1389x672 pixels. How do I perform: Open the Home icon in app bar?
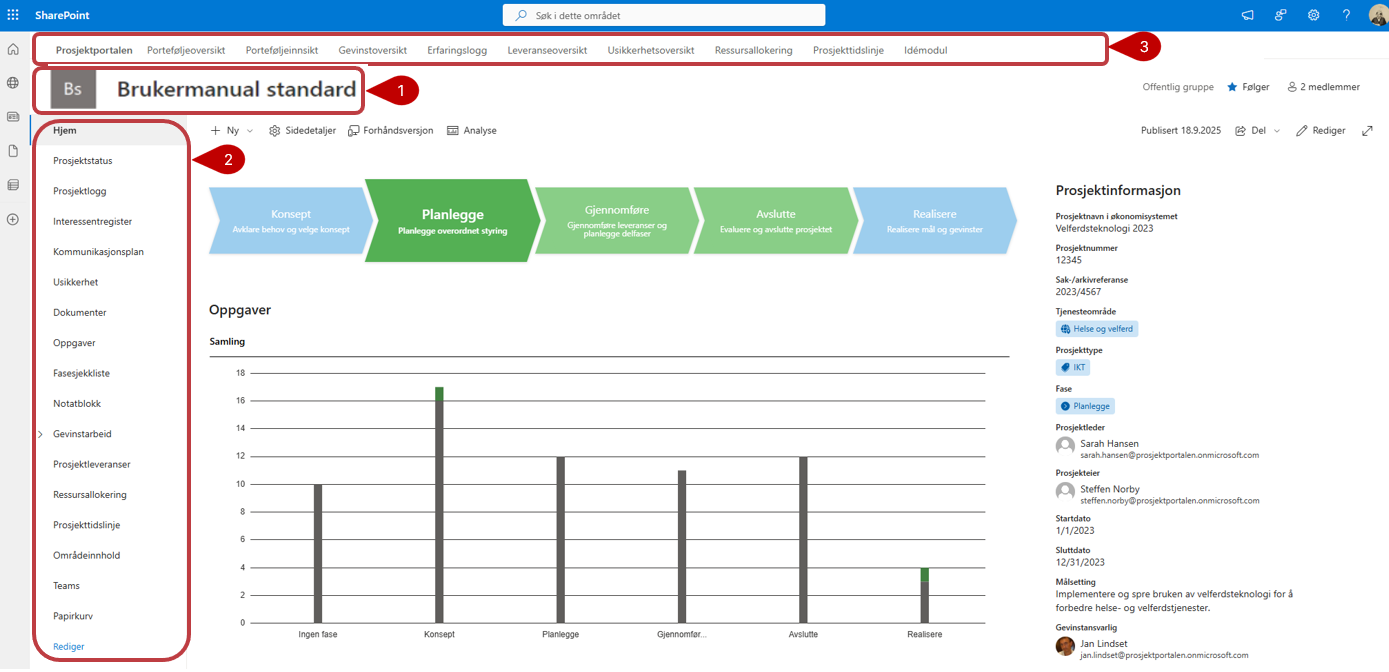(13, 50)
